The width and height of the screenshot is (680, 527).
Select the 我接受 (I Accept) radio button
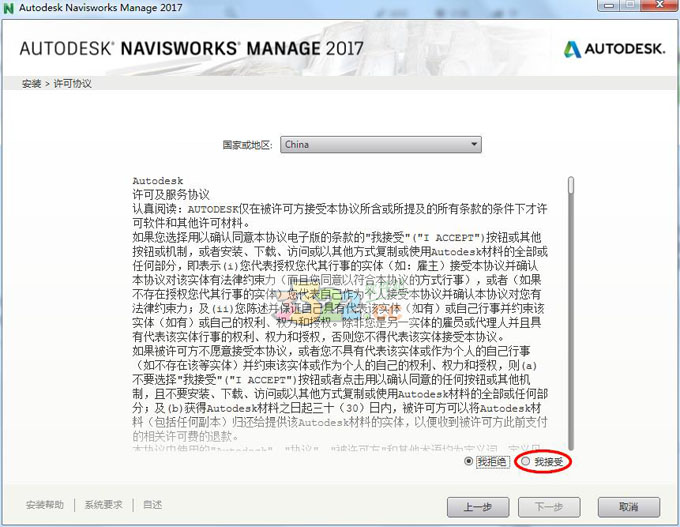click(x=526, y=462)
